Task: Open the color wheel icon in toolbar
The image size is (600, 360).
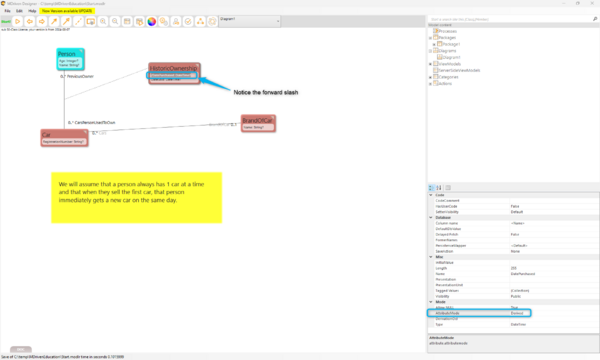Action: pyautogui.click(x=152, y=21)
